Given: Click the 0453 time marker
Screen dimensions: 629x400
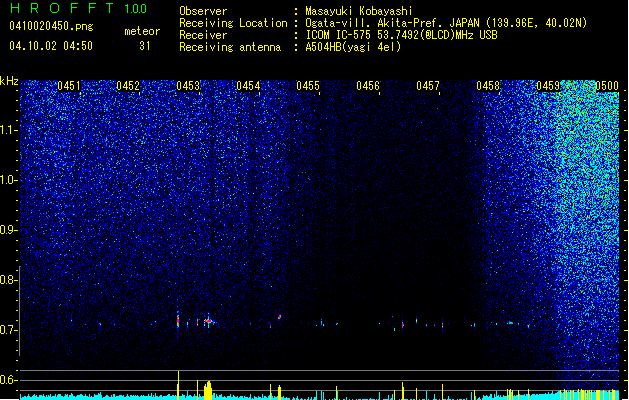Looking at the screenshot, I should click(188, 86).
